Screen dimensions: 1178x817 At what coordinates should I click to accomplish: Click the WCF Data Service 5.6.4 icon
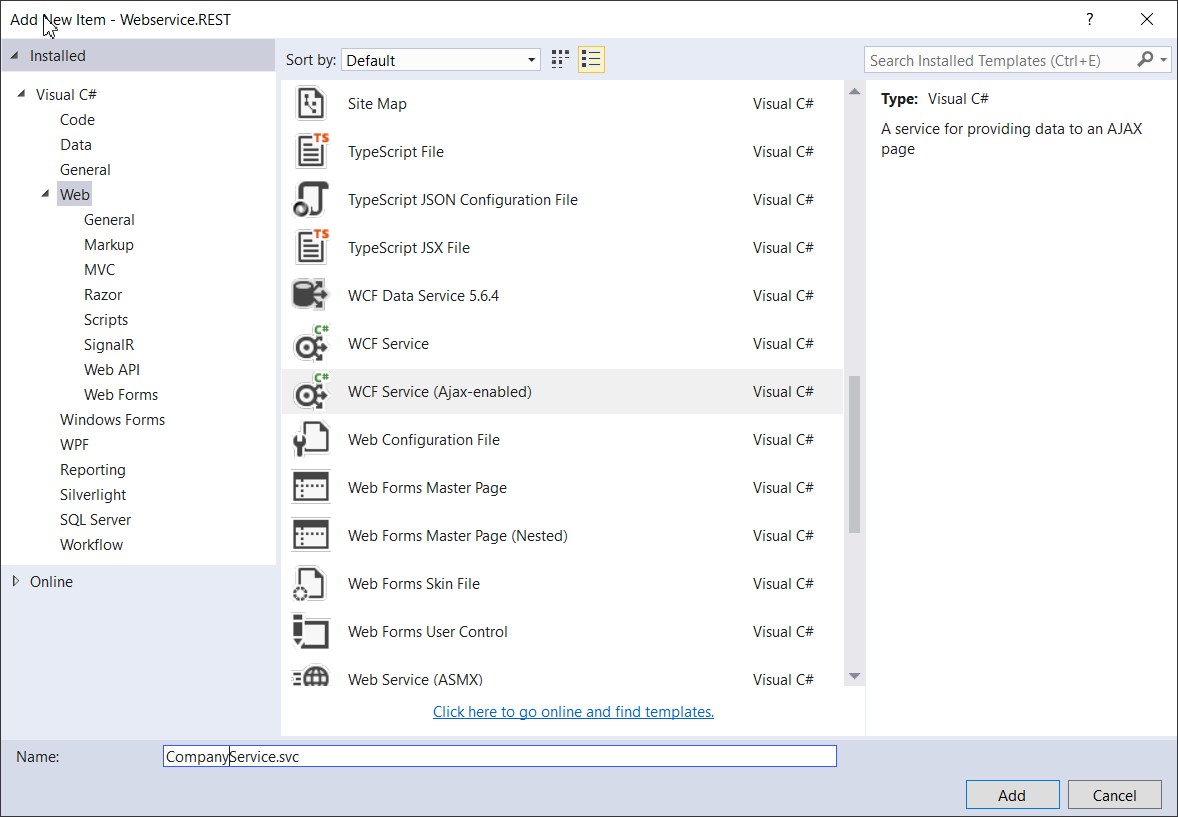(310, 295)
